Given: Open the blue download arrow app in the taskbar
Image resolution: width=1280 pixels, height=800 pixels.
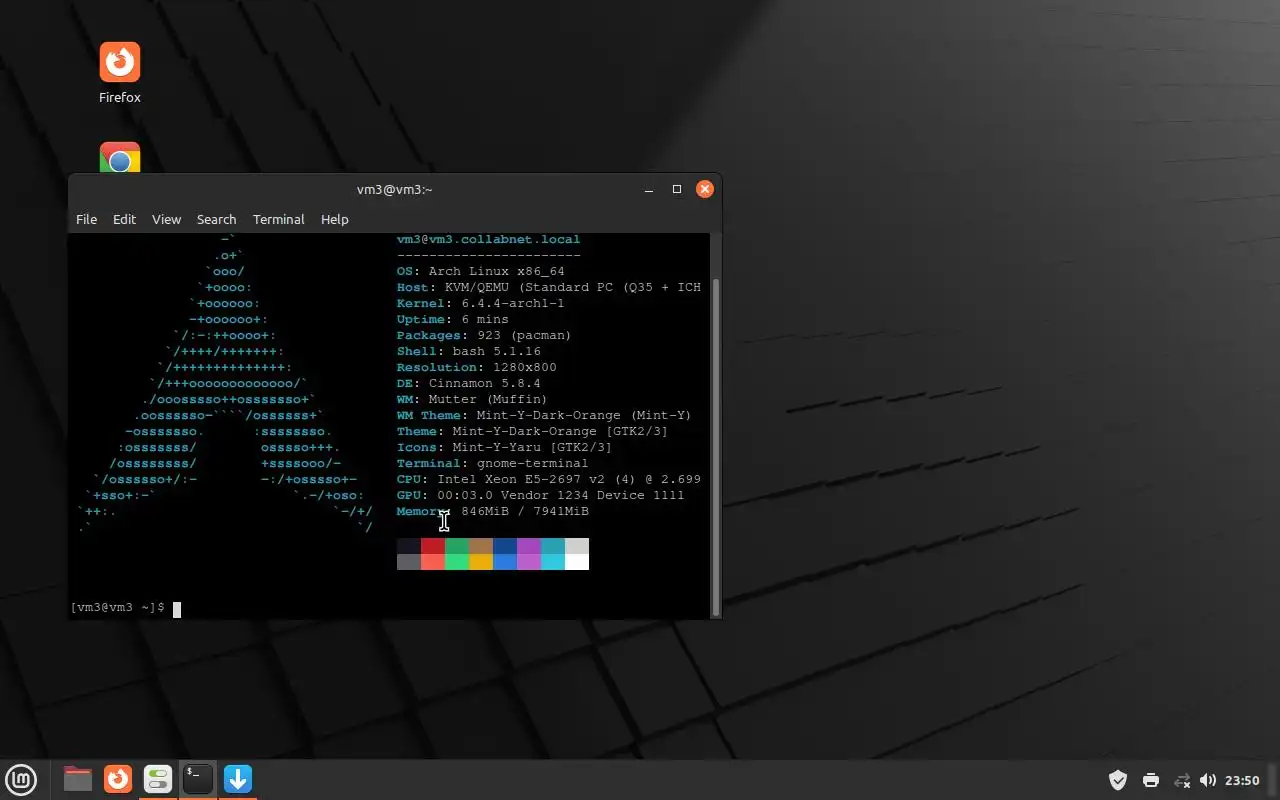Looking at the screenshot, I should tap(238, 779).
